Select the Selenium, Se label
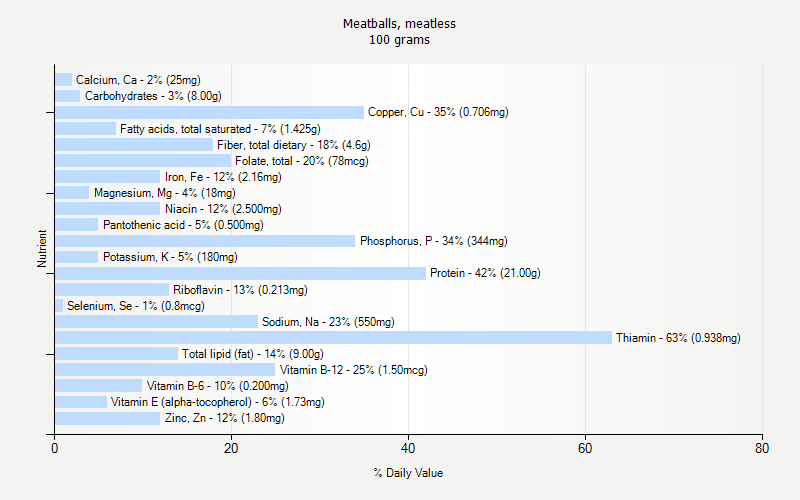Screen dimensions: 800x500 point(135,306)
